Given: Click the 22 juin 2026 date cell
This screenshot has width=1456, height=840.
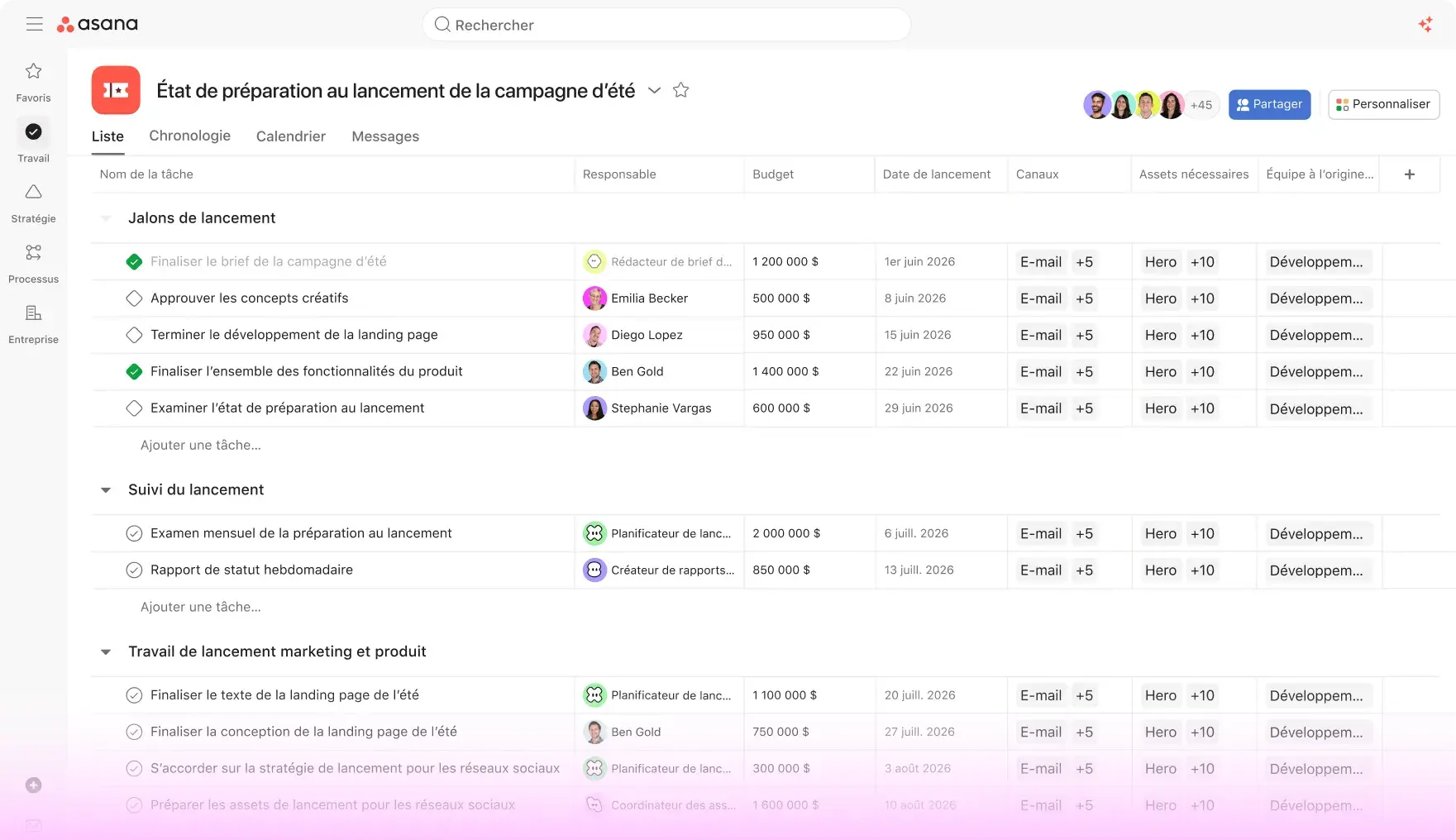Looking at the screenshot, I should [941, 372].
